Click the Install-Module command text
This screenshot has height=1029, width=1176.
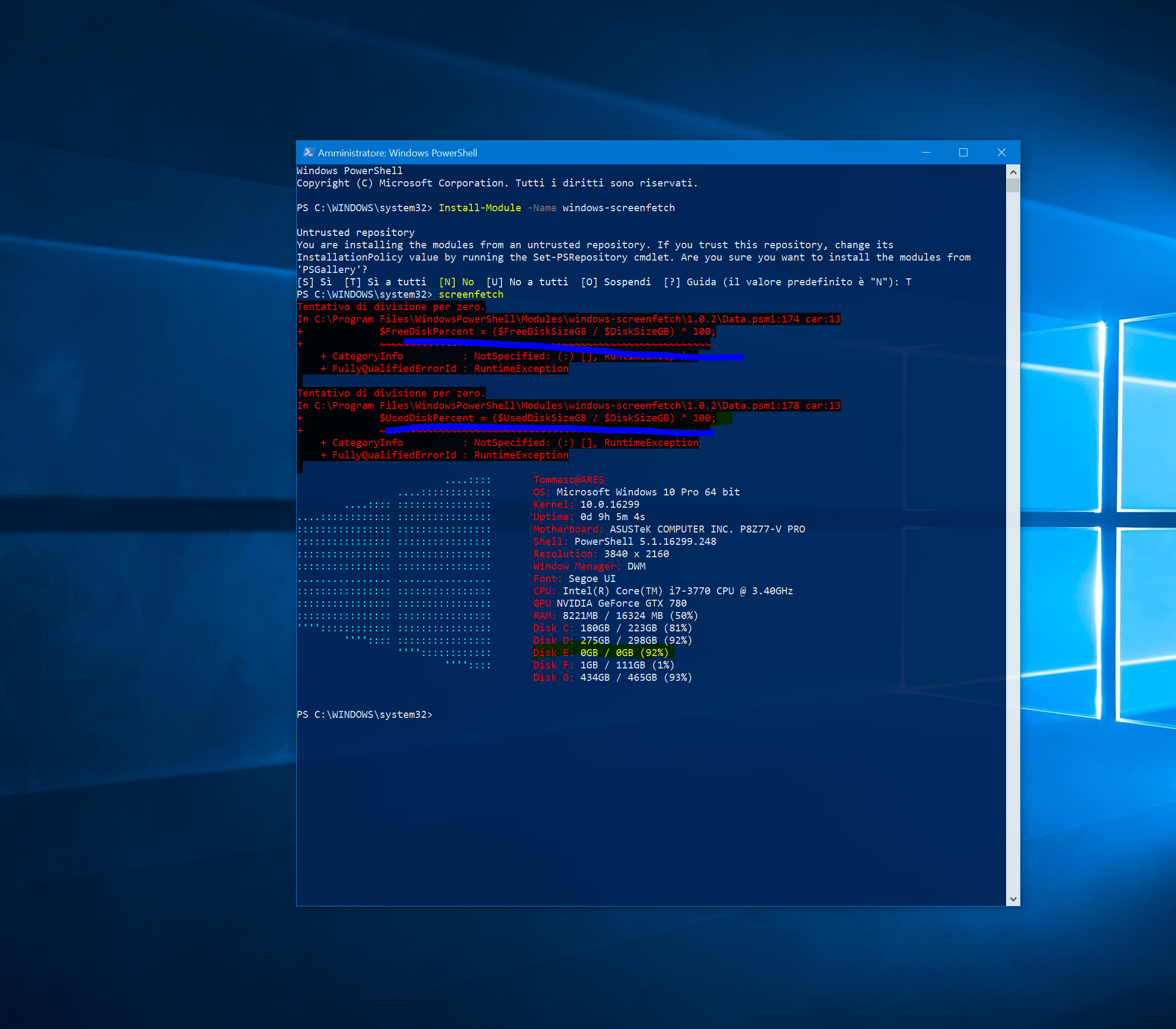click(480, 208)
